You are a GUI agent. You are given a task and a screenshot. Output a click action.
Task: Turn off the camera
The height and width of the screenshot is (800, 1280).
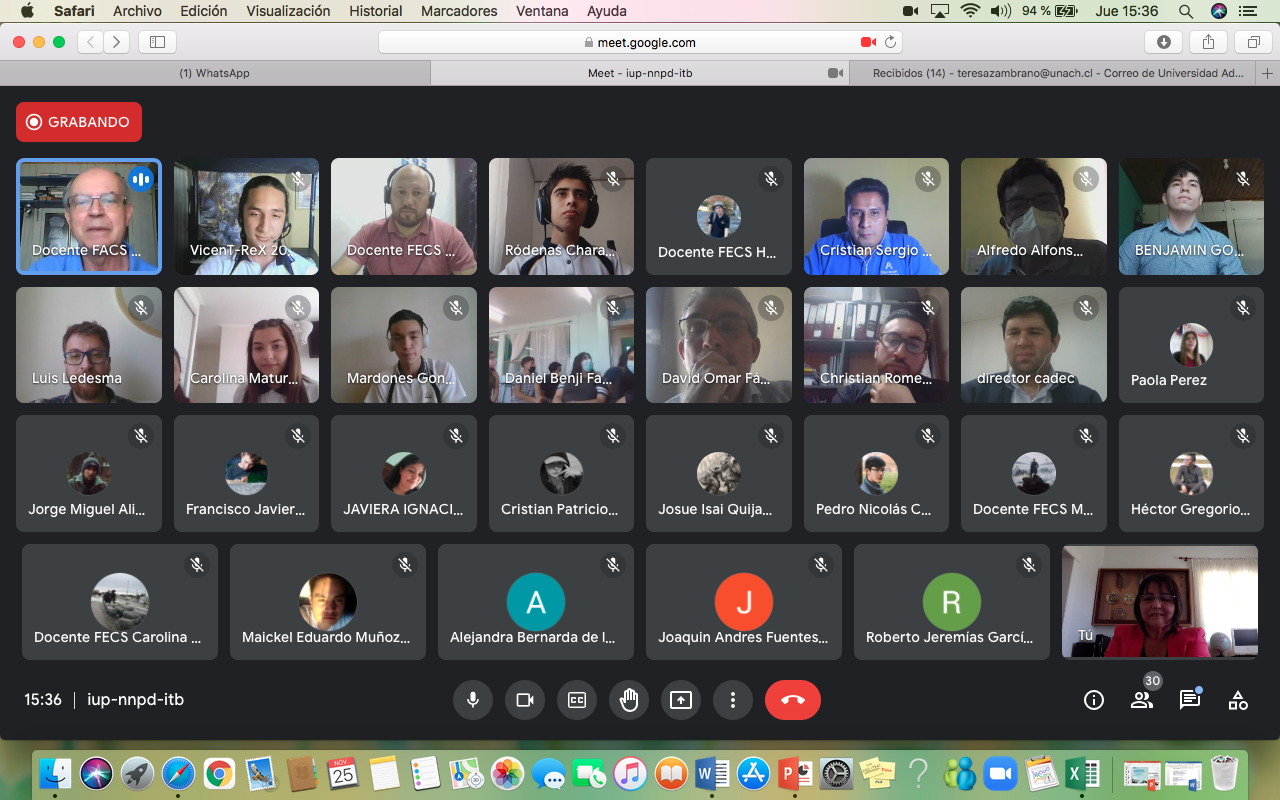click(524, 700)
